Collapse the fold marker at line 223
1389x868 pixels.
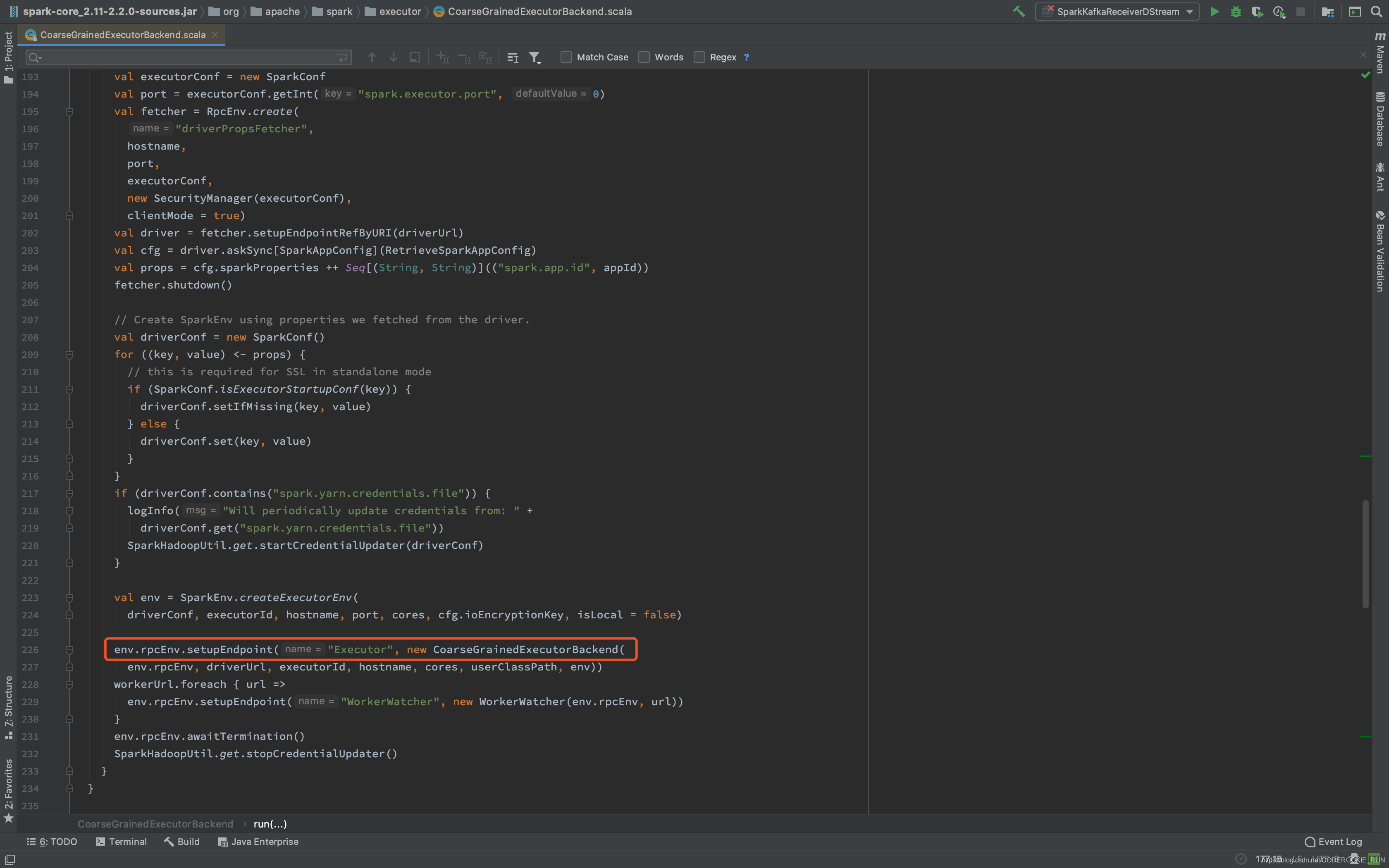pos(69,598)
